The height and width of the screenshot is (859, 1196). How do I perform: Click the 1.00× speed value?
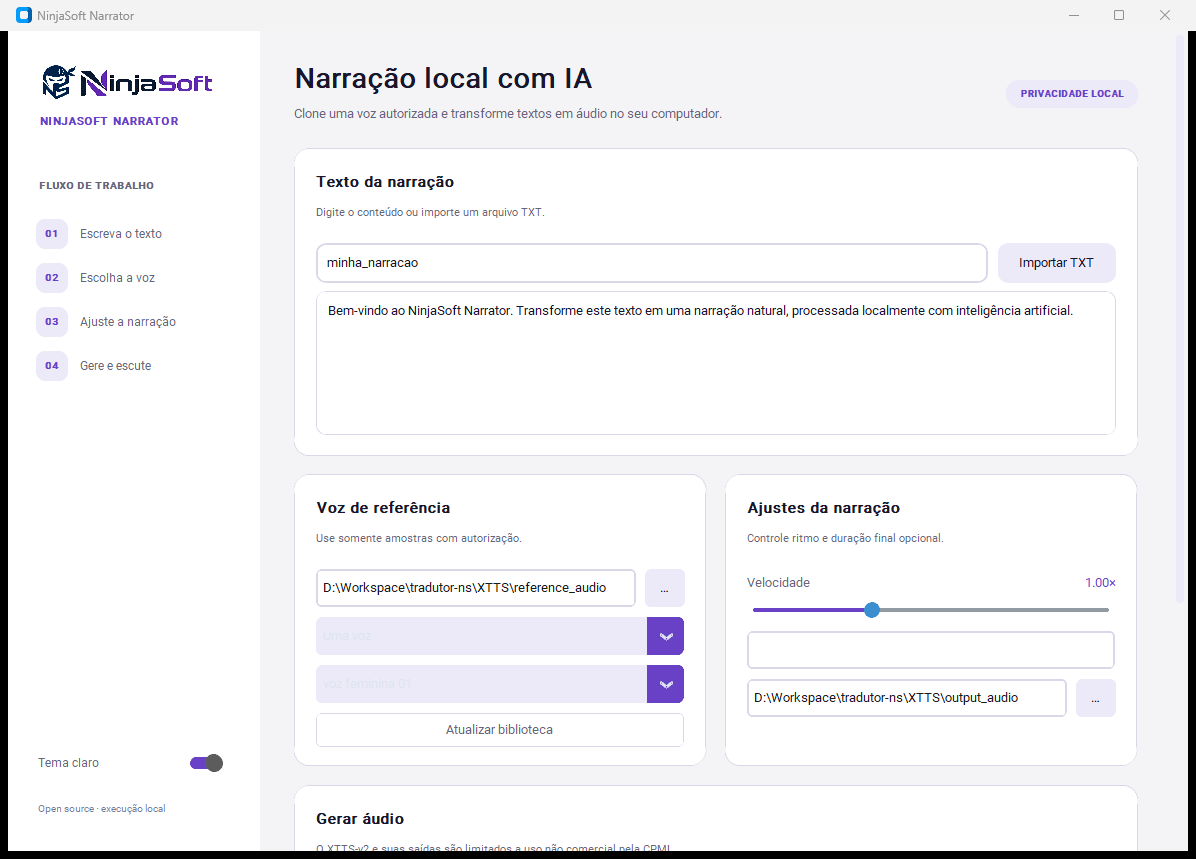point(1100,583)
